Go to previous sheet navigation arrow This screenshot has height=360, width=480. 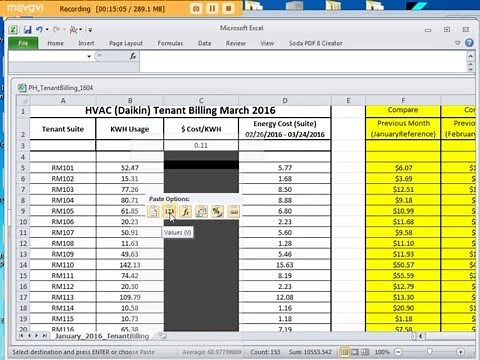pyautogui.click(x=29, y=336)
